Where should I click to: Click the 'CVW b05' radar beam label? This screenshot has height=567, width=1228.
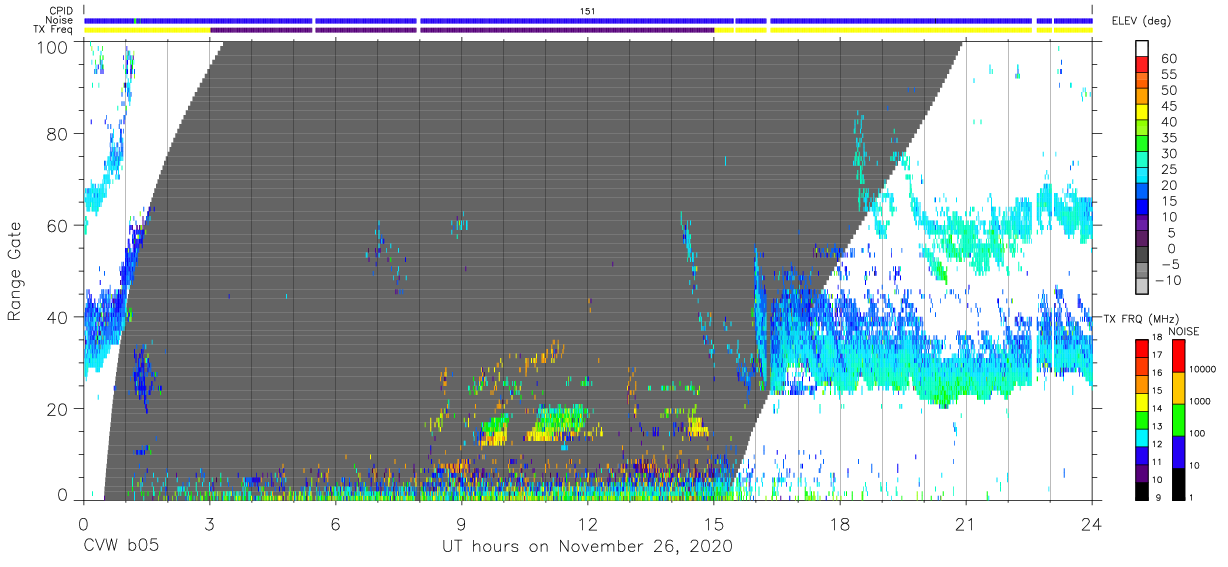[121, 547]
